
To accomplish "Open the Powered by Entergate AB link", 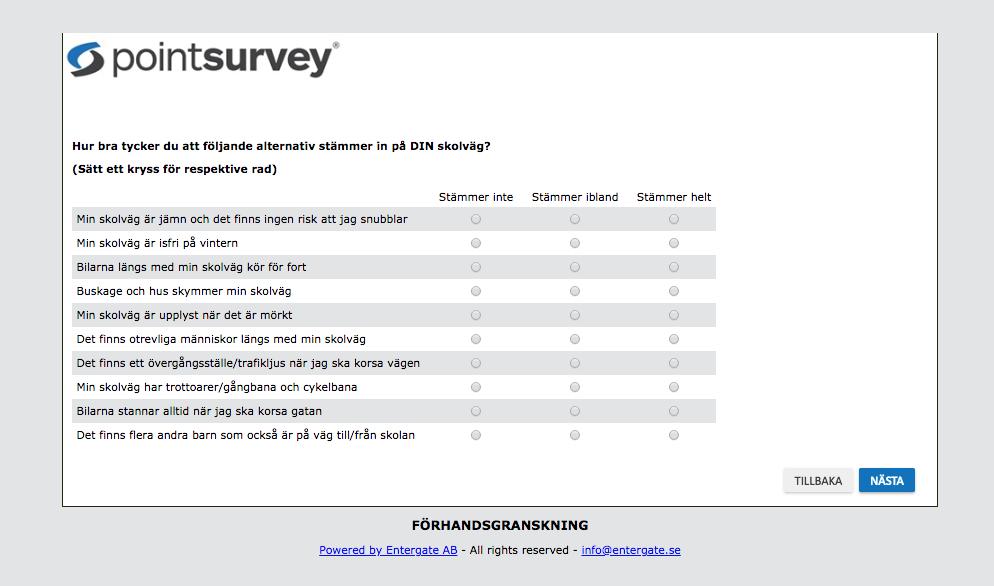I will (x=388, y=550).
